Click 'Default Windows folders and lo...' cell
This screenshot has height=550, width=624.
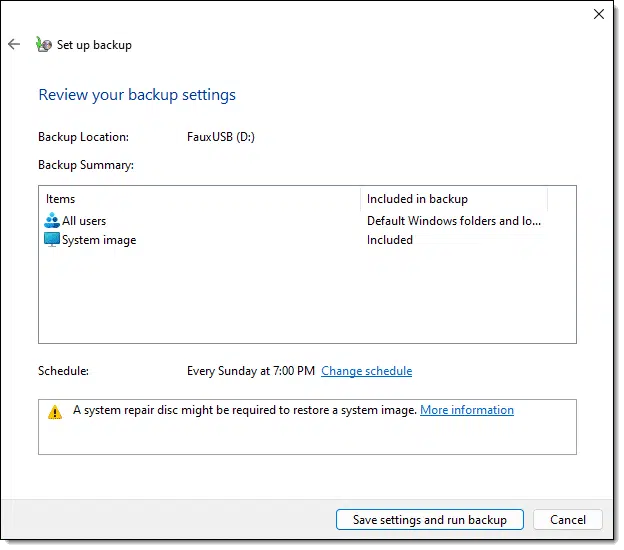[454, 220]
